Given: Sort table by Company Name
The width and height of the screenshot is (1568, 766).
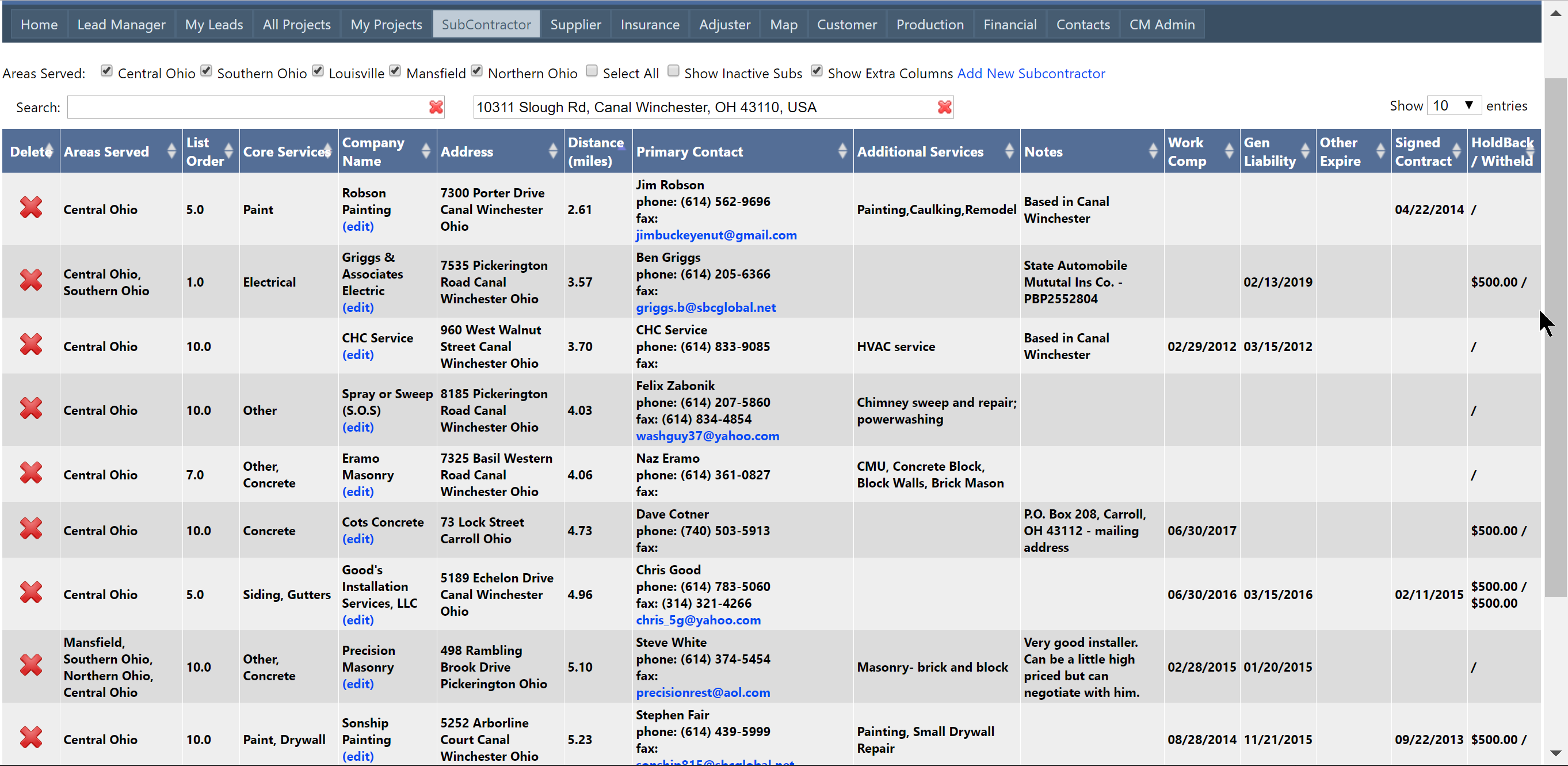Looking at the screenshot, I should point(426,151).
